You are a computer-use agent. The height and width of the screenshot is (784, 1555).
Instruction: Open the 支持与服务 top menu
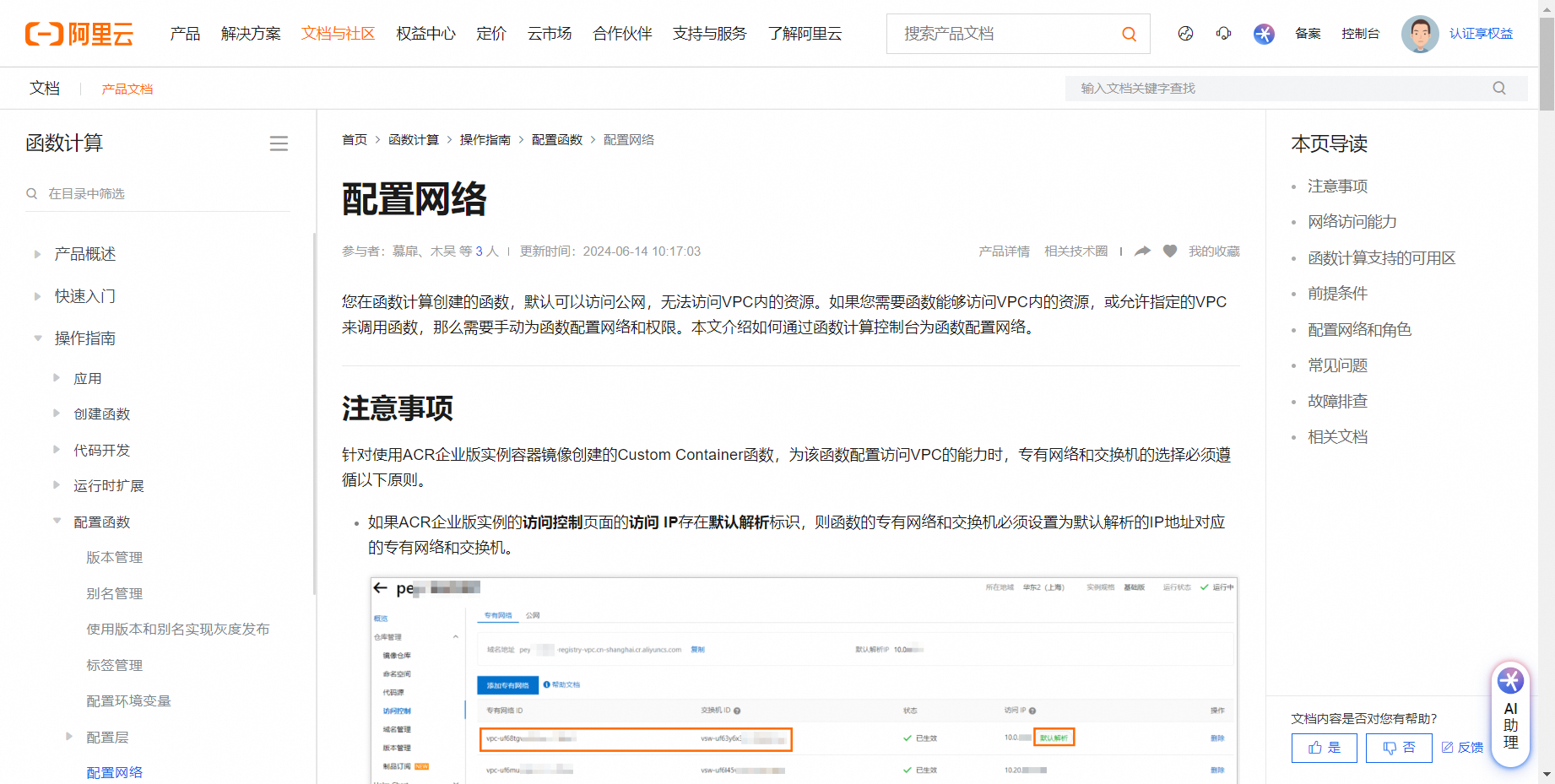pos(710,34)
